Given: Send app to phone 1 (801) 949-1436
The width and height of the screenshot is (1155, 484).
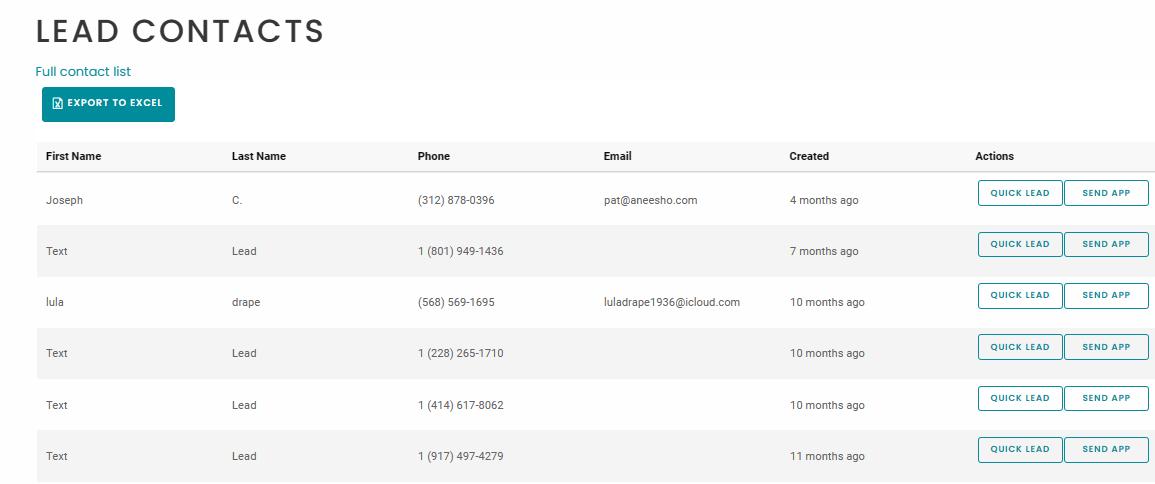Looking at the screenshot, I should click(1106, 244).
